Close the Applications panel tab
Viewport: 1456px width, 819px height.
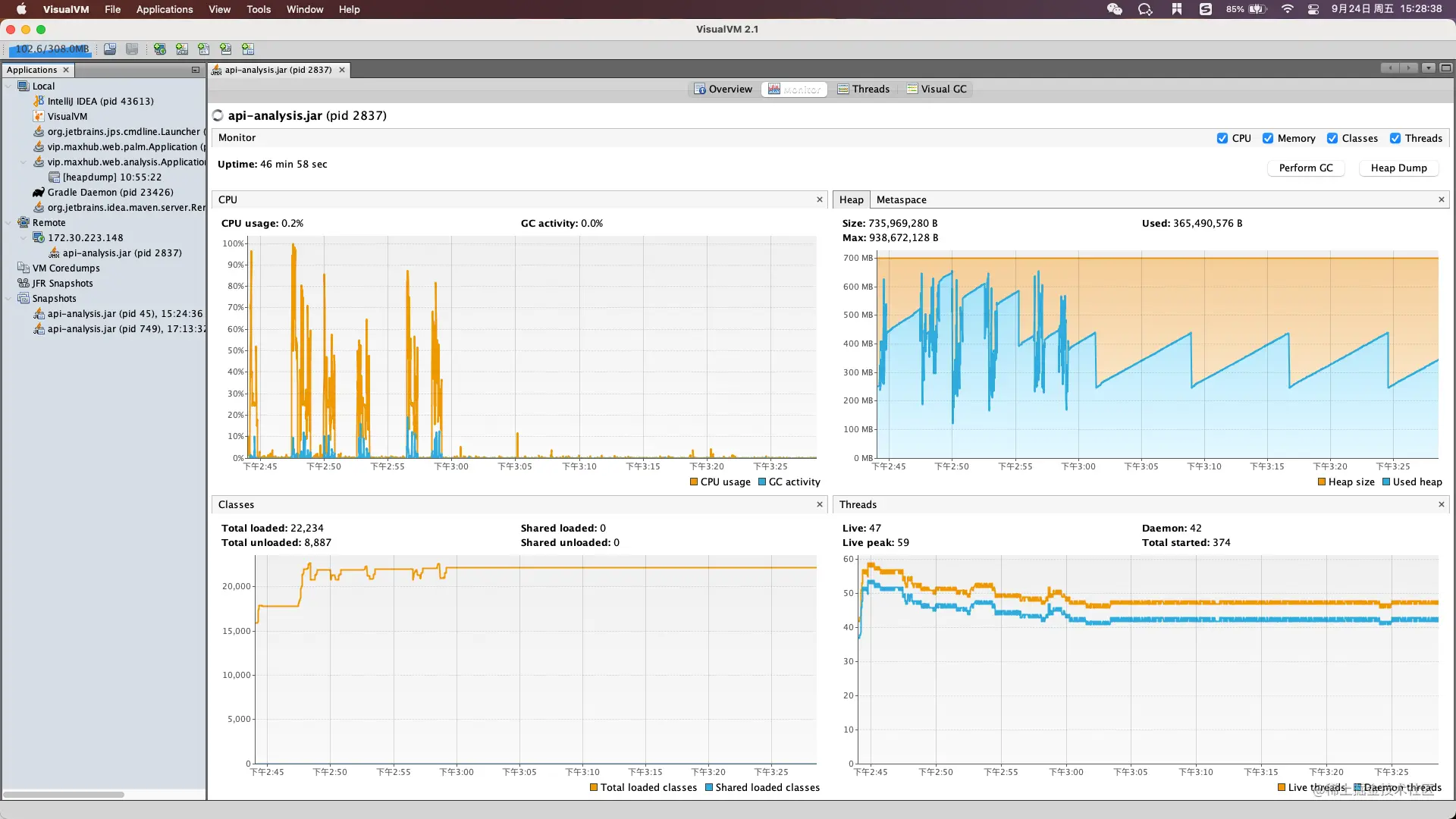(66, 70)
